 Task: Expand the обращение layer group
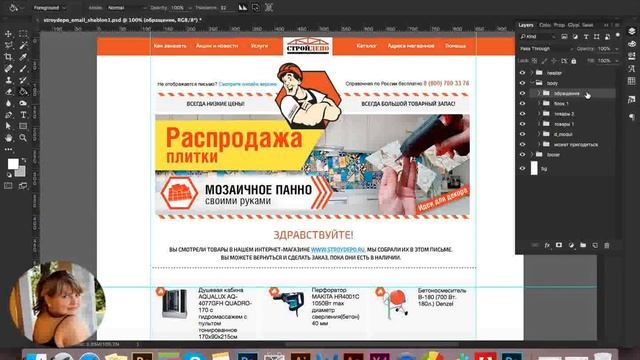(539, 93)
